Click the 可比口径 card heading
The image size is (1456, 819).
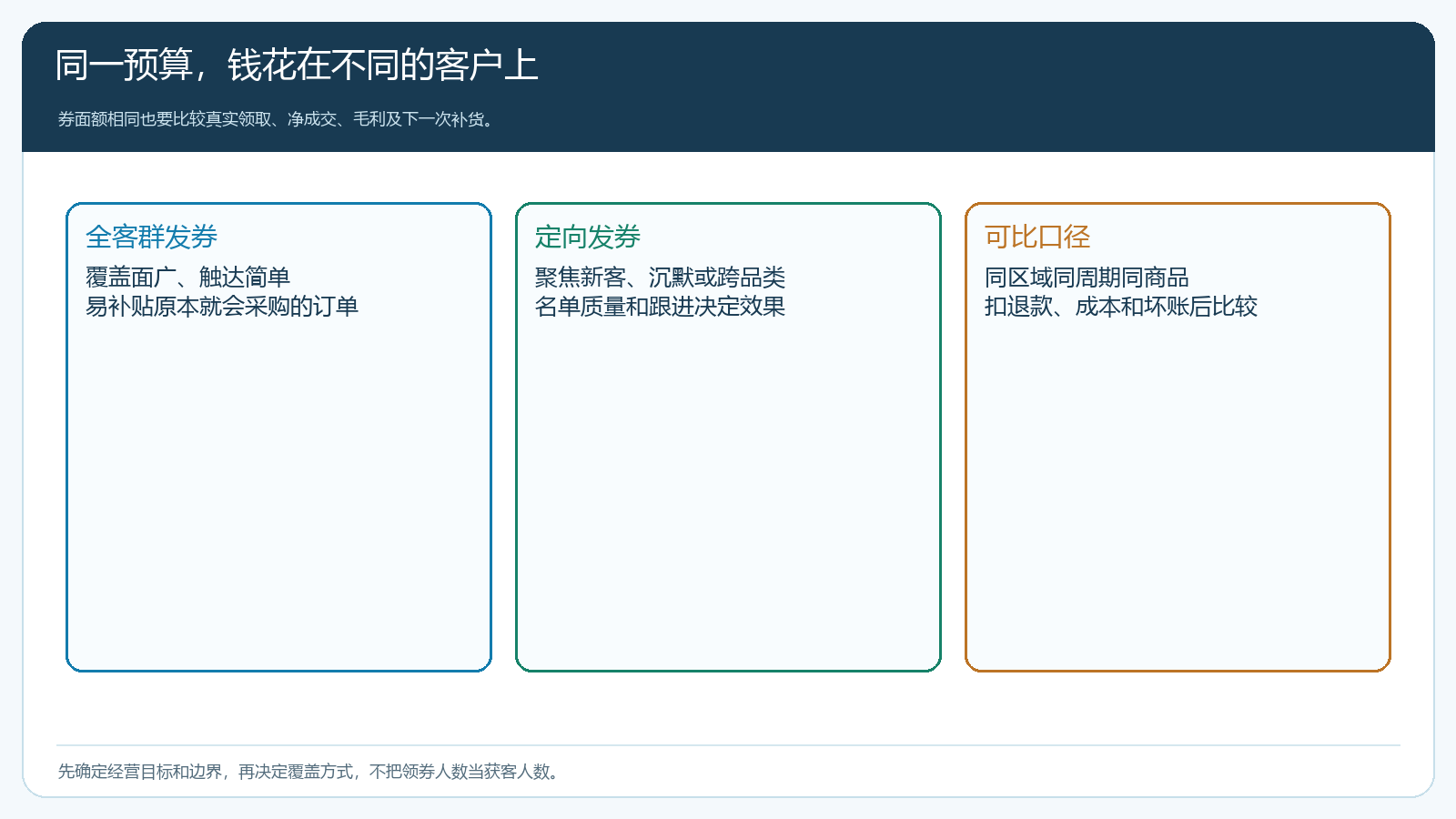point(1037,237)
